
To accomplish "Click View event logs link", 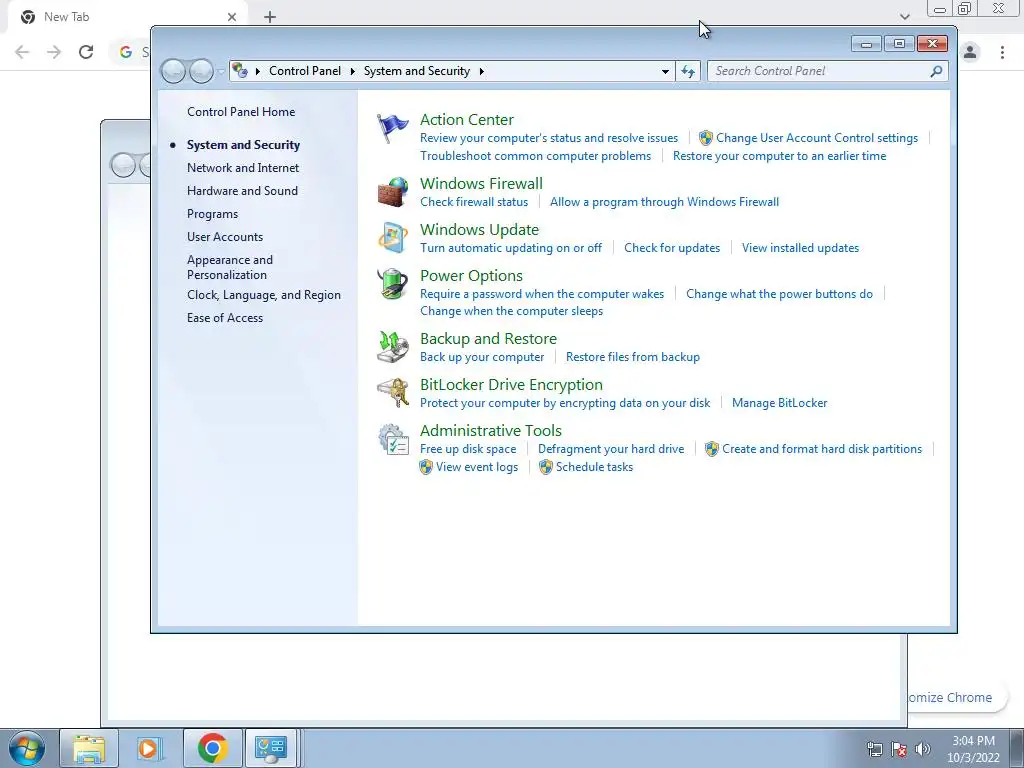I will tap(477, 467).
